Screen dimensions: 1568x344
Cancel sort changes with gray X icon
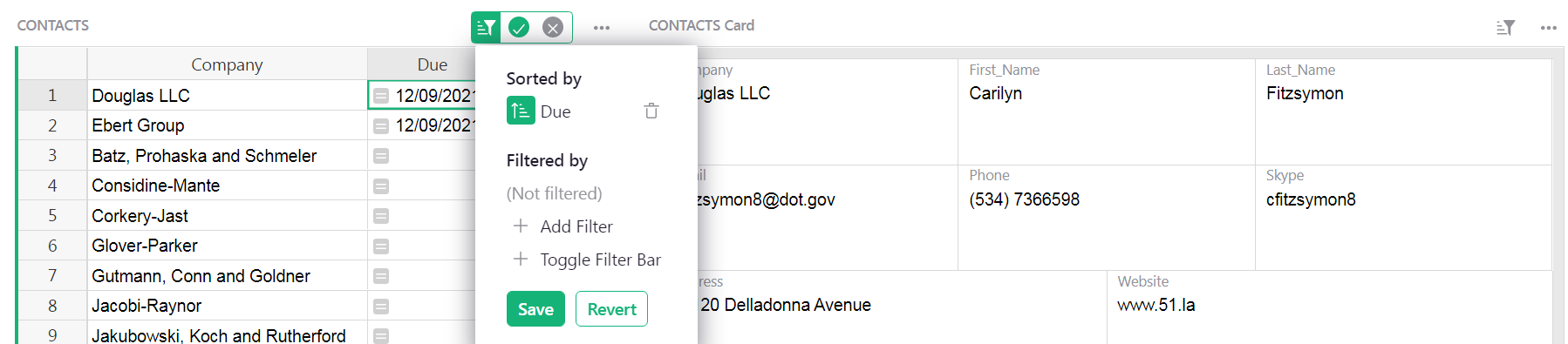[x=553, y=28]
